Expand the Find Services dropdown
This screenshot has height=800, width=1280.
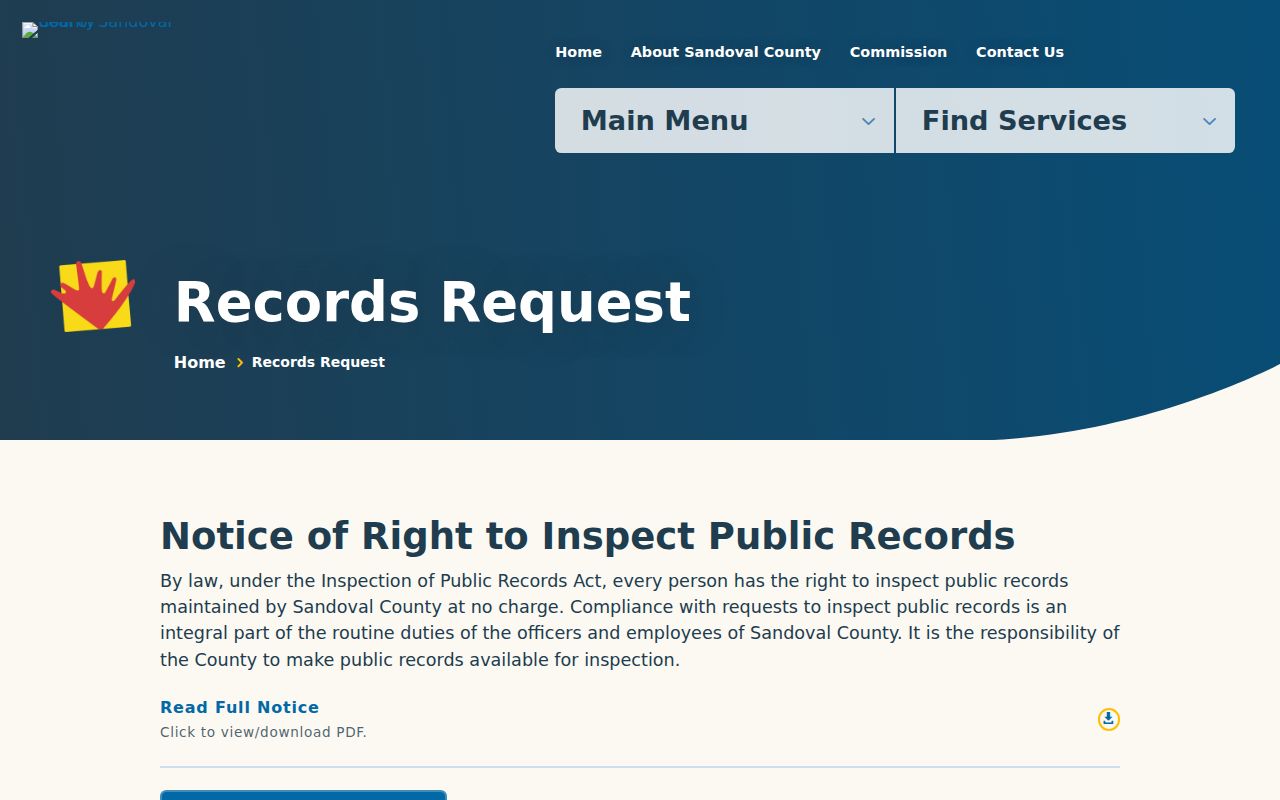click(x=1065, y=121)
